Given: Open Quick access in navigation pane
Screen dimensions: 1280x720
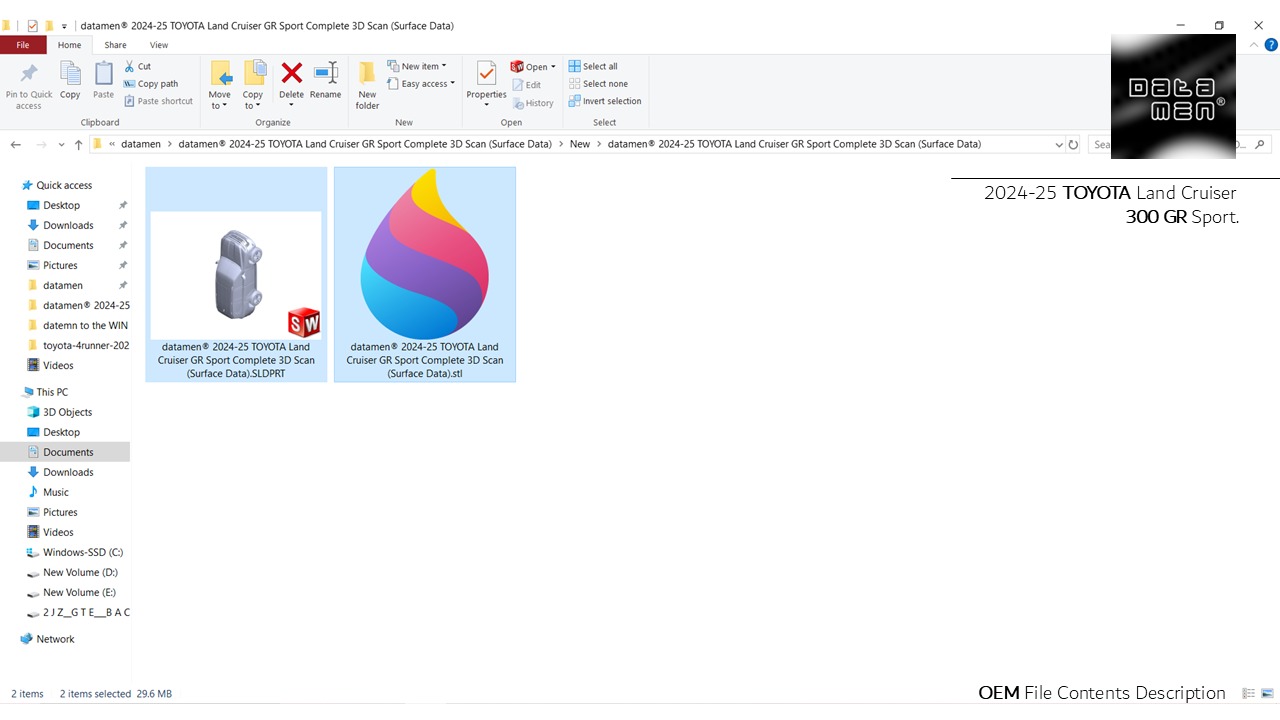Looking at the screenshot, I should (64, 185).
